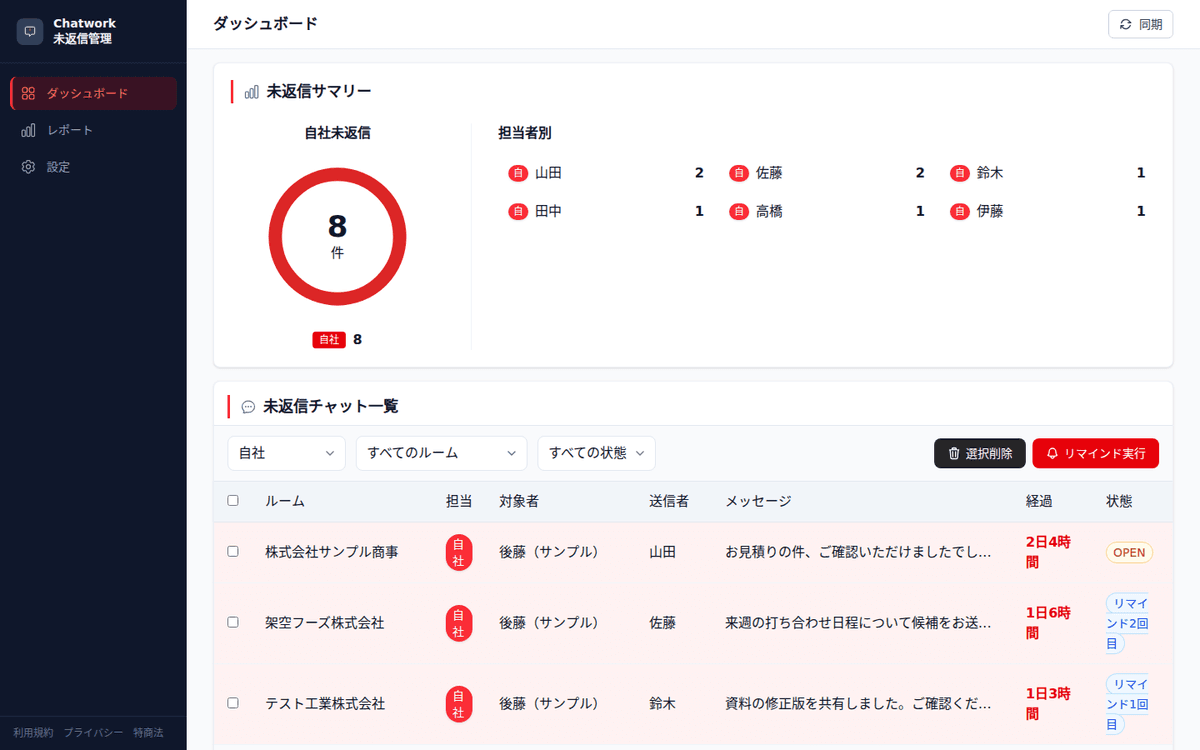Click the 自 badge next to 田中
Screen dimensions: 1200x750
coord(518,211)
